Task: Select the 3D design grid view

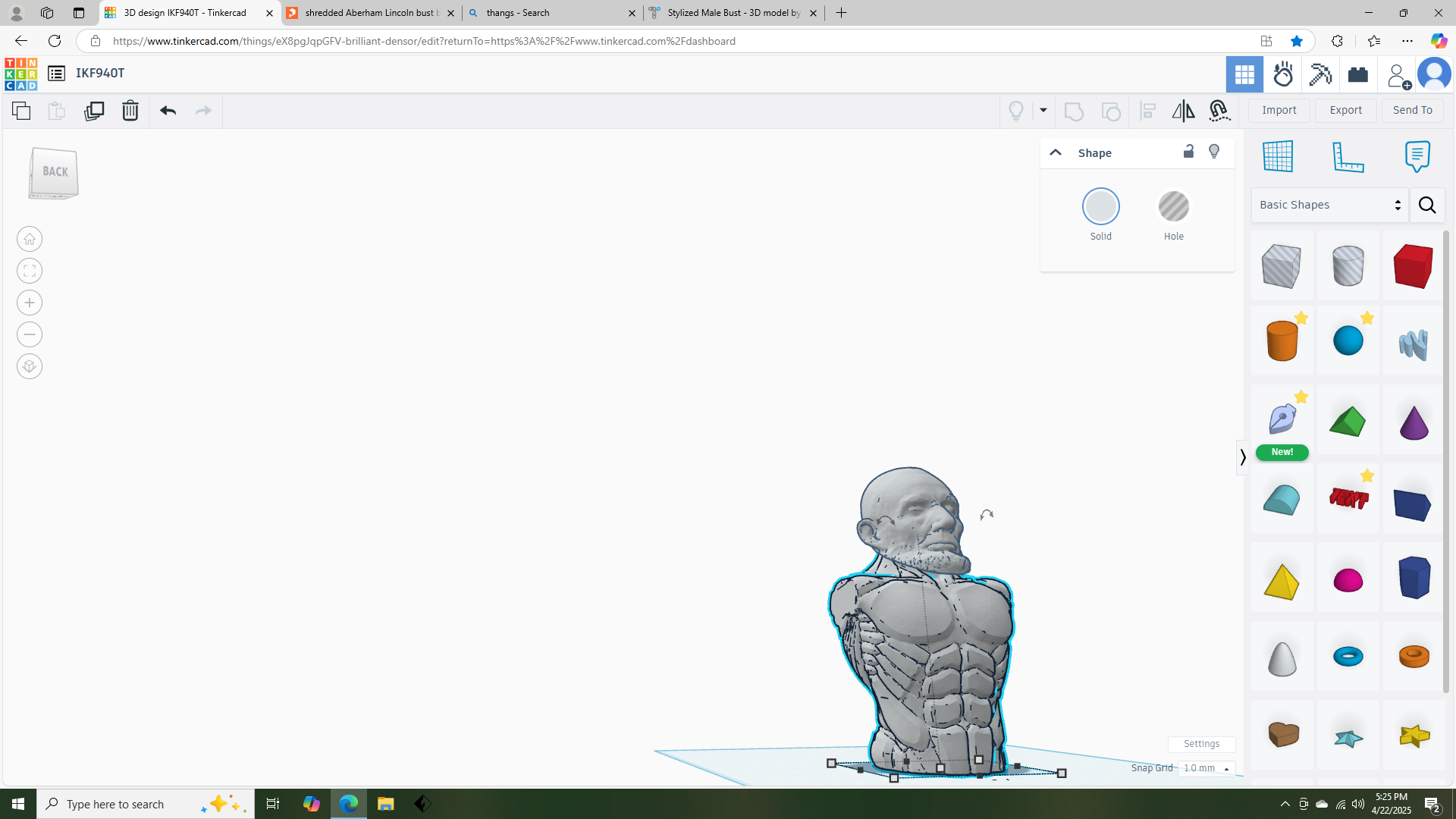Action: [1244, 74]
